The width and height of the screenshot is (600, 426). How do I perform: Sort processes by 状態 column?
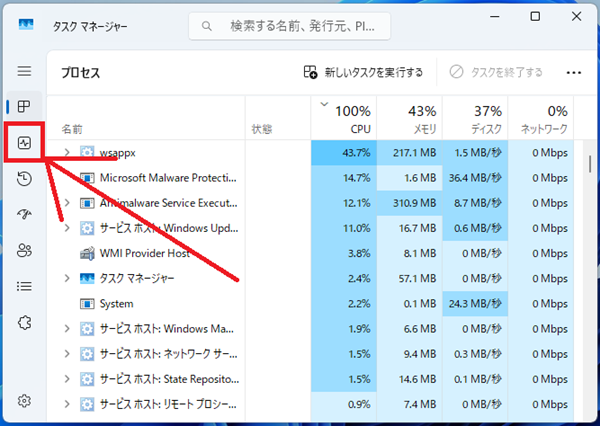tap(278, 118)
